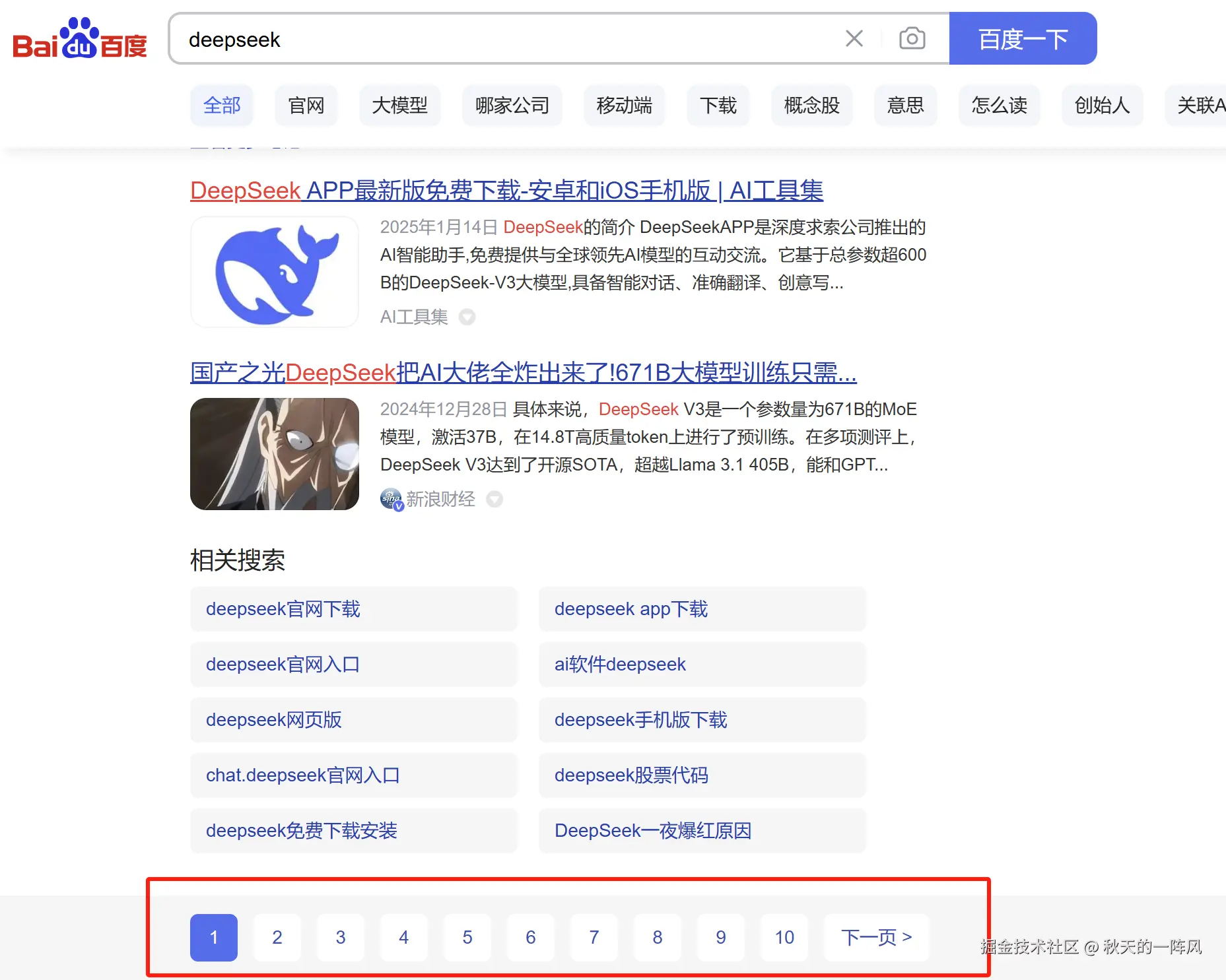Screen dimensions: 1226x980
Task: Search related term deepseek官网入口
Action: coord(354,664)
